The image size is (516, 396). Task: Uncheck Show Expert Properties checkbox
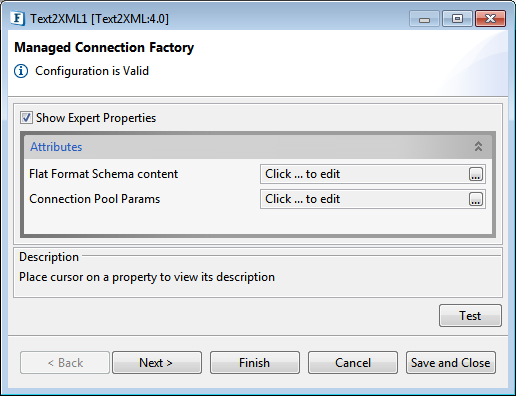(x=26, y=118)
